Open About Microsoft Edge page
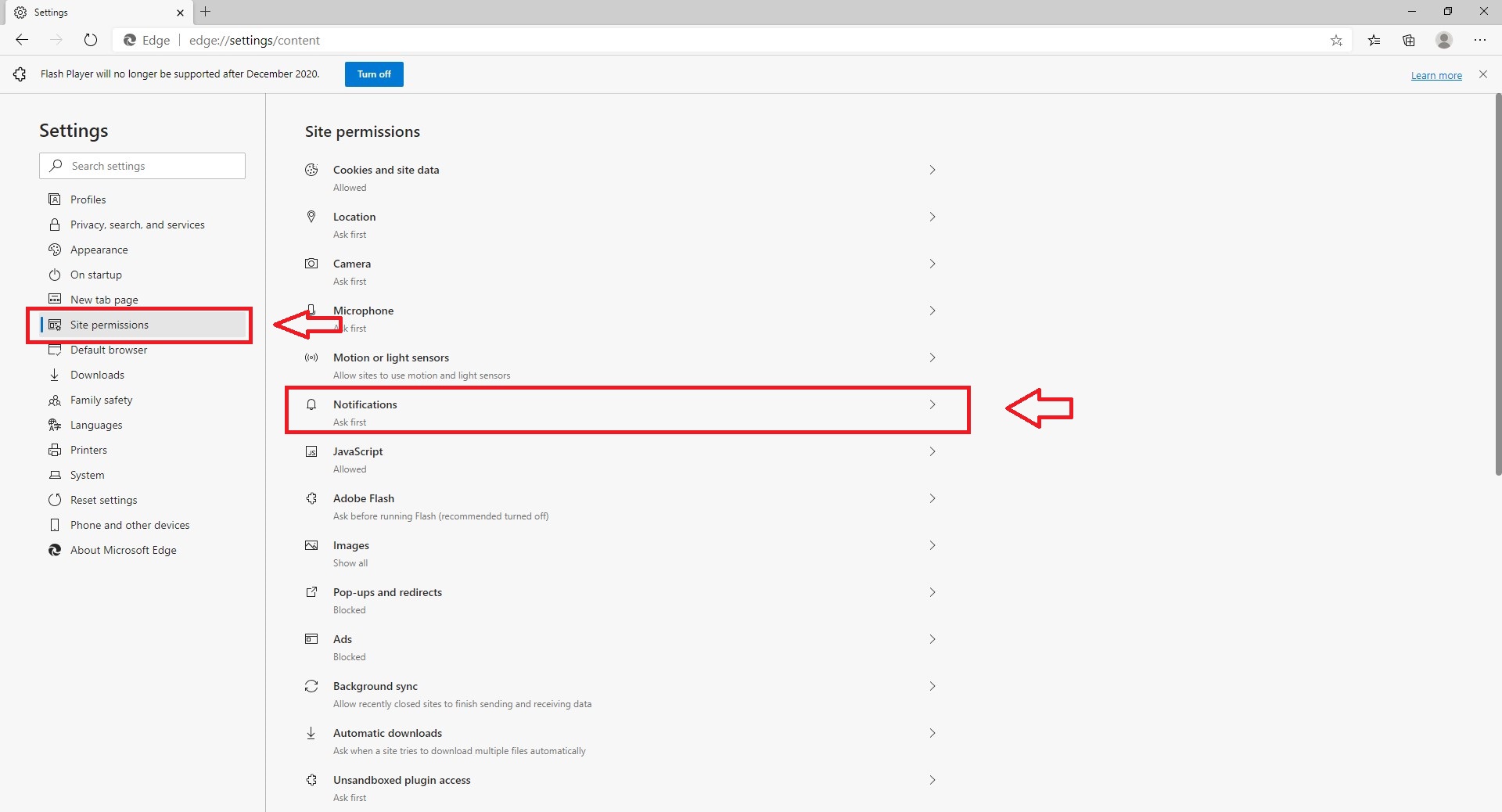This screenshot has height=812, width=1502. pyautogui.click(x=123, y=550)
